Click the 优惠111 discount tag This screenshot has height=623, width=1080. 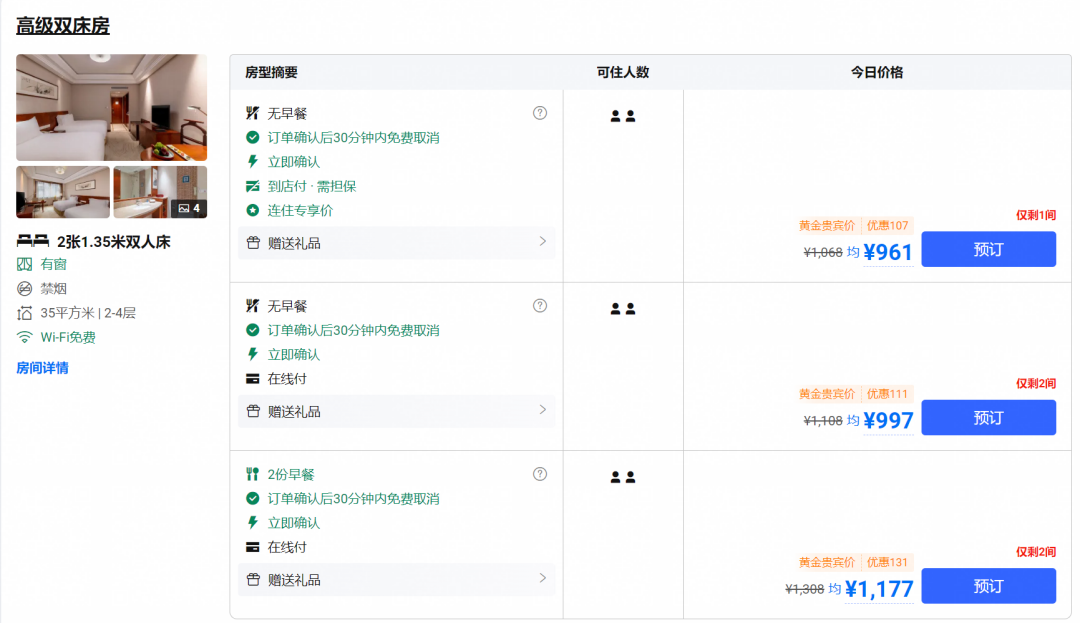[x=887, y=394]
